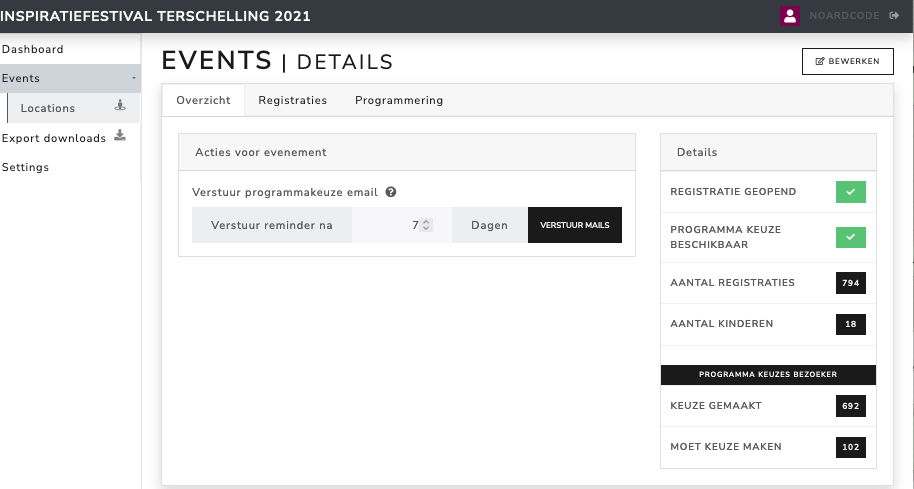Click the 692 Keuze gemaakt badge
The height and width of the screenshot is (489, 914).
pos(851,406)
